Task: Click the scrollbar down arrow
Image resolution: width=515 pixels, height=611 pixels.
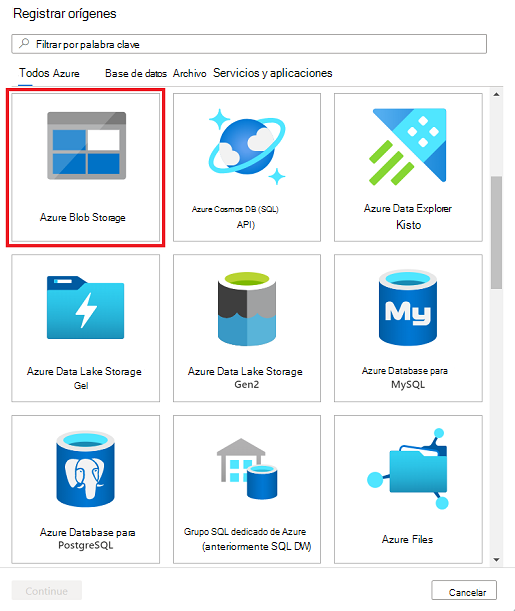Action: pos(496,560)
